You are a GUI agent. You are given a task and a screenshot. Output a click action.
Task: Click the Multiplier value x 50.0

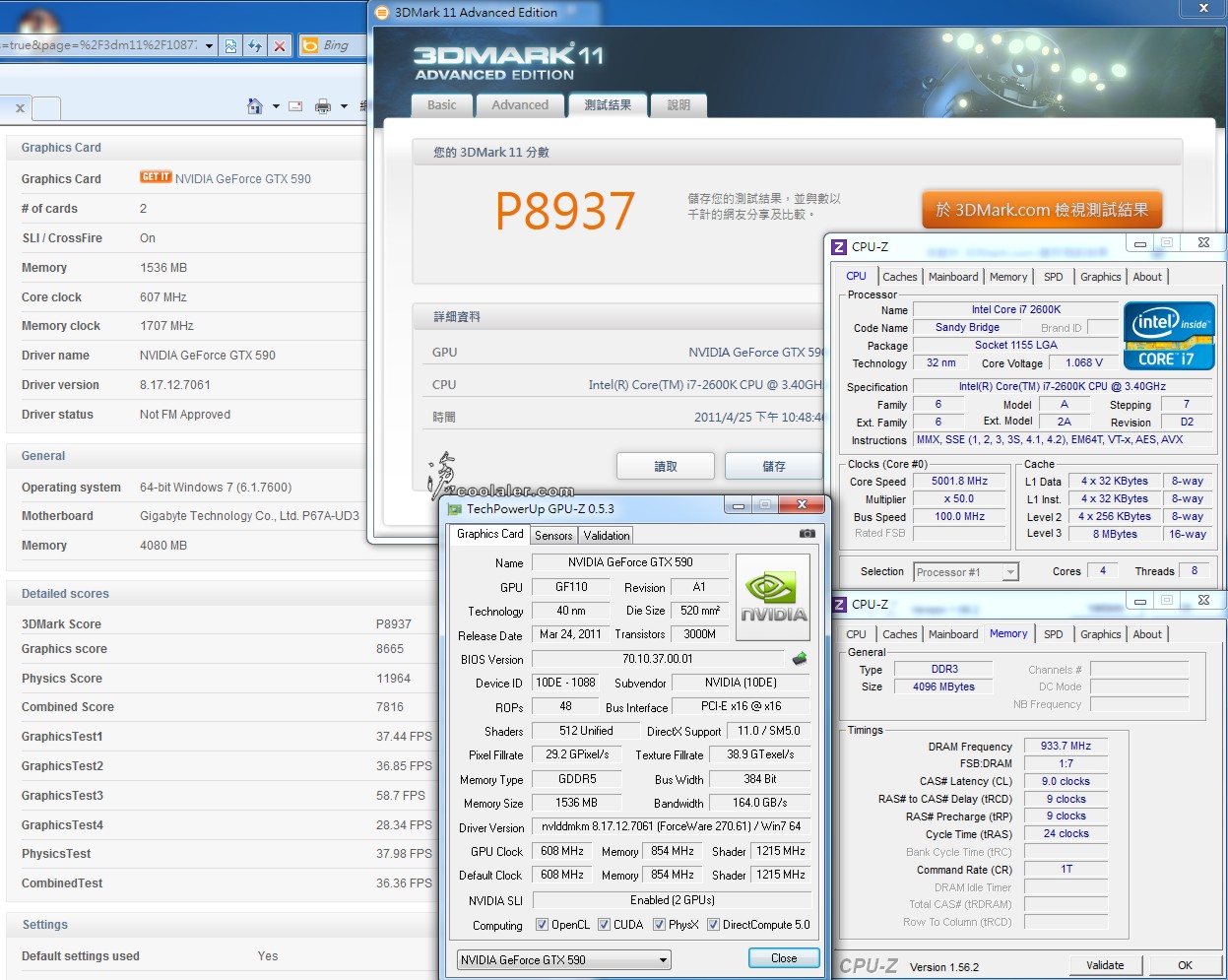pyautogui.click(x=959, y=499)
